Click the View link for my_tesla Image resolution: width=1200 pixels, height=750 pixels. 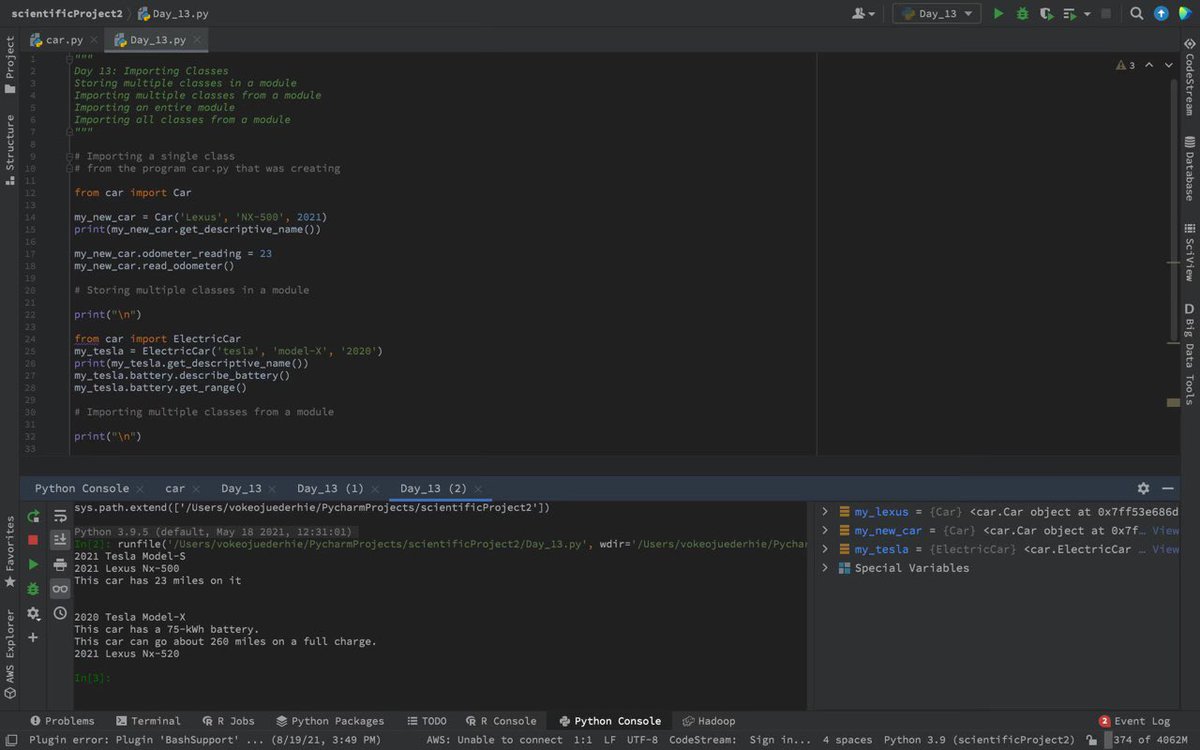[x=1165, y=549]
